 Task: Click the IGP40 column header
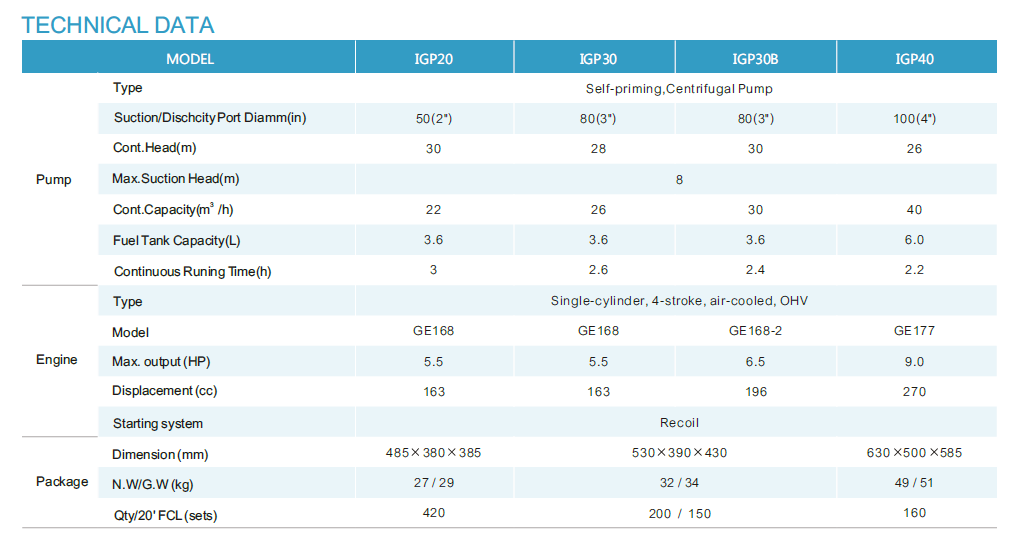914,59
